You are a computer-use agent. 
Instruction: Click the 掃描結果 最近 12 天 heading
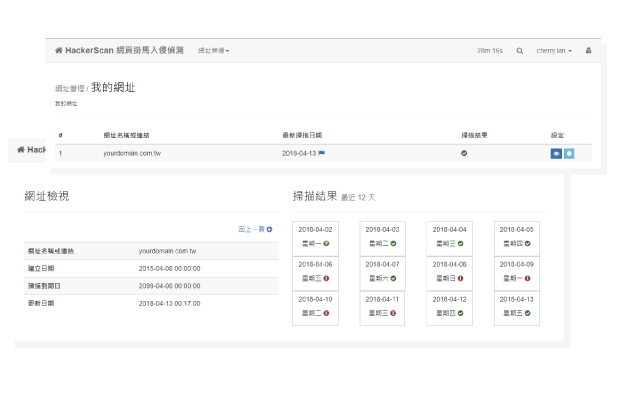(334, 197)
